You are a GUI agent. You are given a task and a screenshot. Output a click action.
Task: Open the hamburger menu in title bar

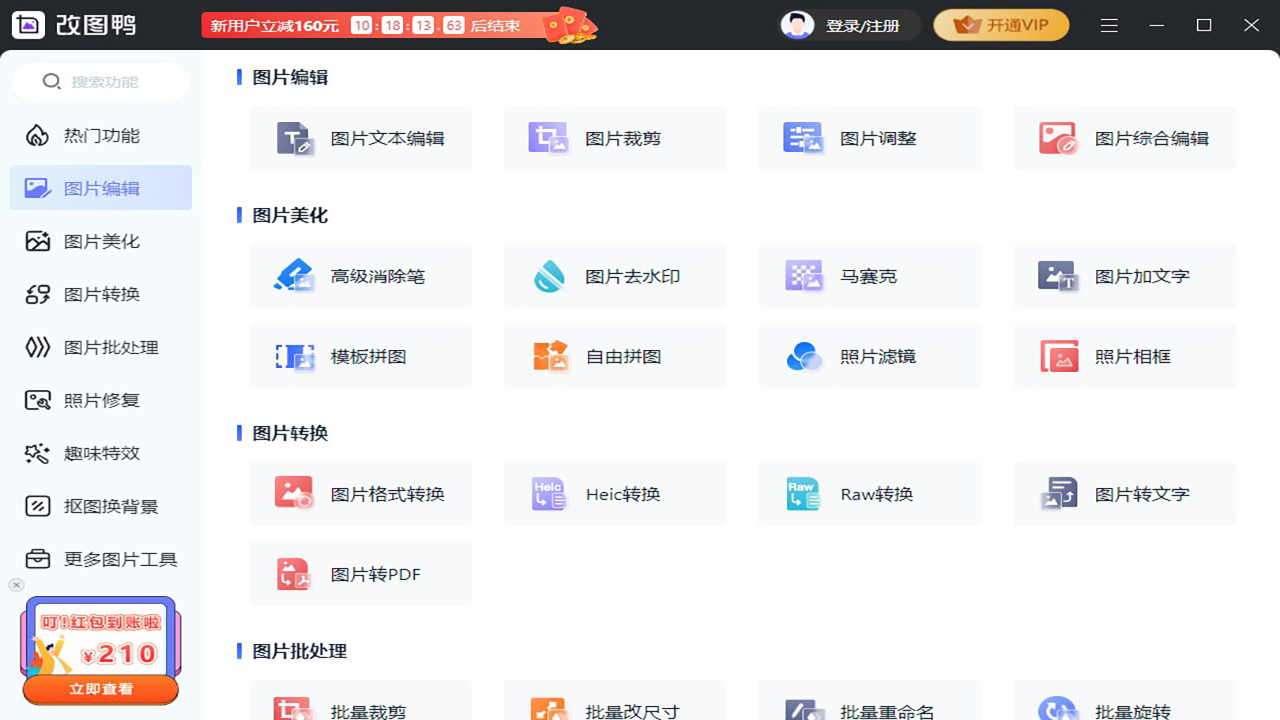[x=1109, y=25]
